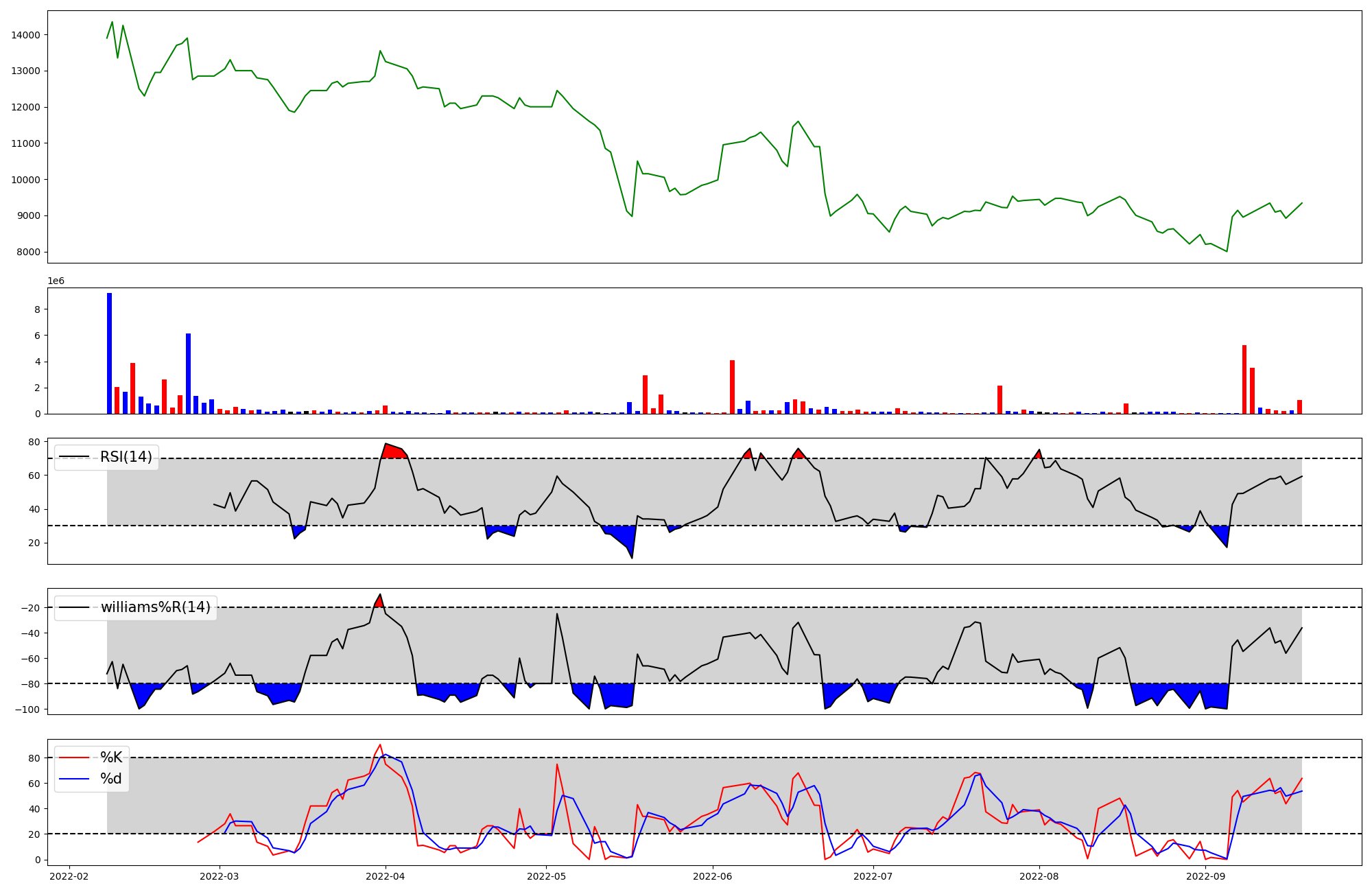1372x892 pixels.
Task: Click the blue %d line sample in legend
Action: click(x=74, y=779)
